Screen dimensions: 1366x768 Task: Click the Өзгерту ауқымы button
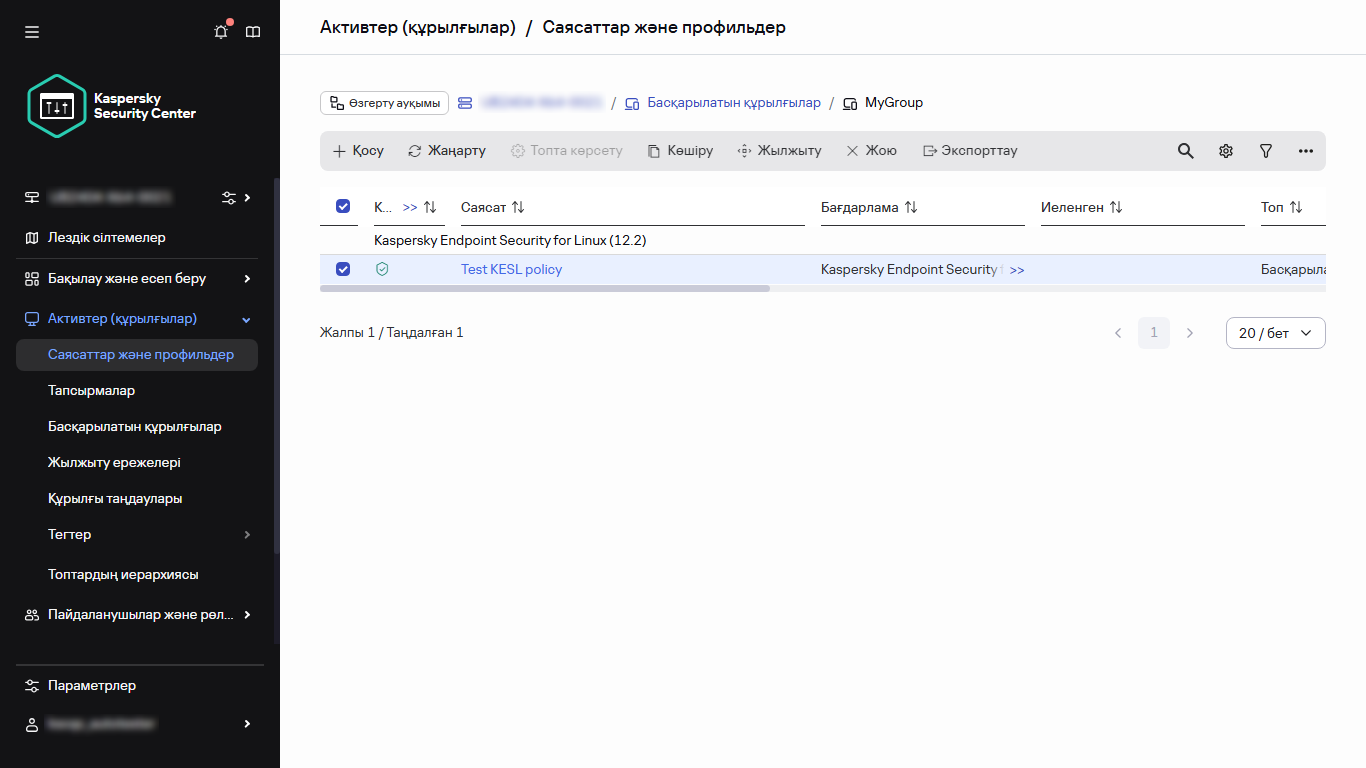[x=384, y=103]
